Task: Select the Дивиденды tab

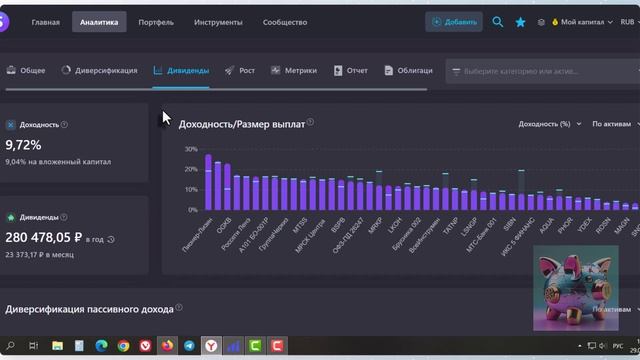Action: tap(181, 71)
